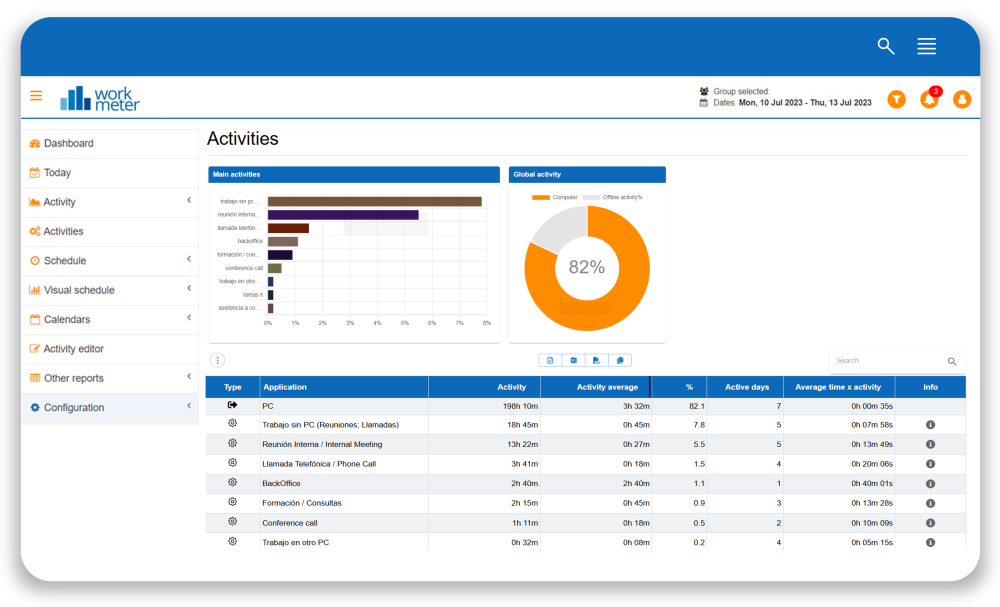This screenshot has width=1000, height=607.
Task: Copy table data to clipboard icon
Action: pyautogui.click(x=620, y=360)
